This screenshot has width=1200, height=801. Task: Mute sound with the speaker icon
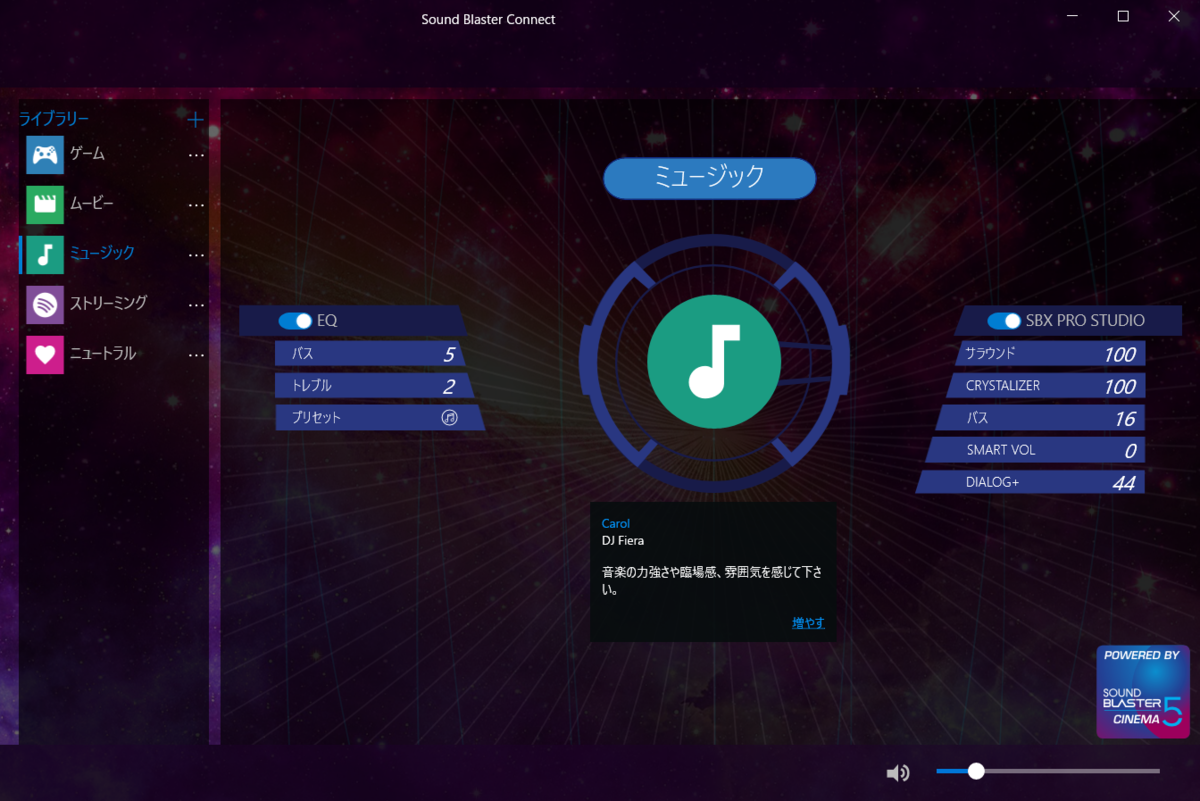pos(898,772)
